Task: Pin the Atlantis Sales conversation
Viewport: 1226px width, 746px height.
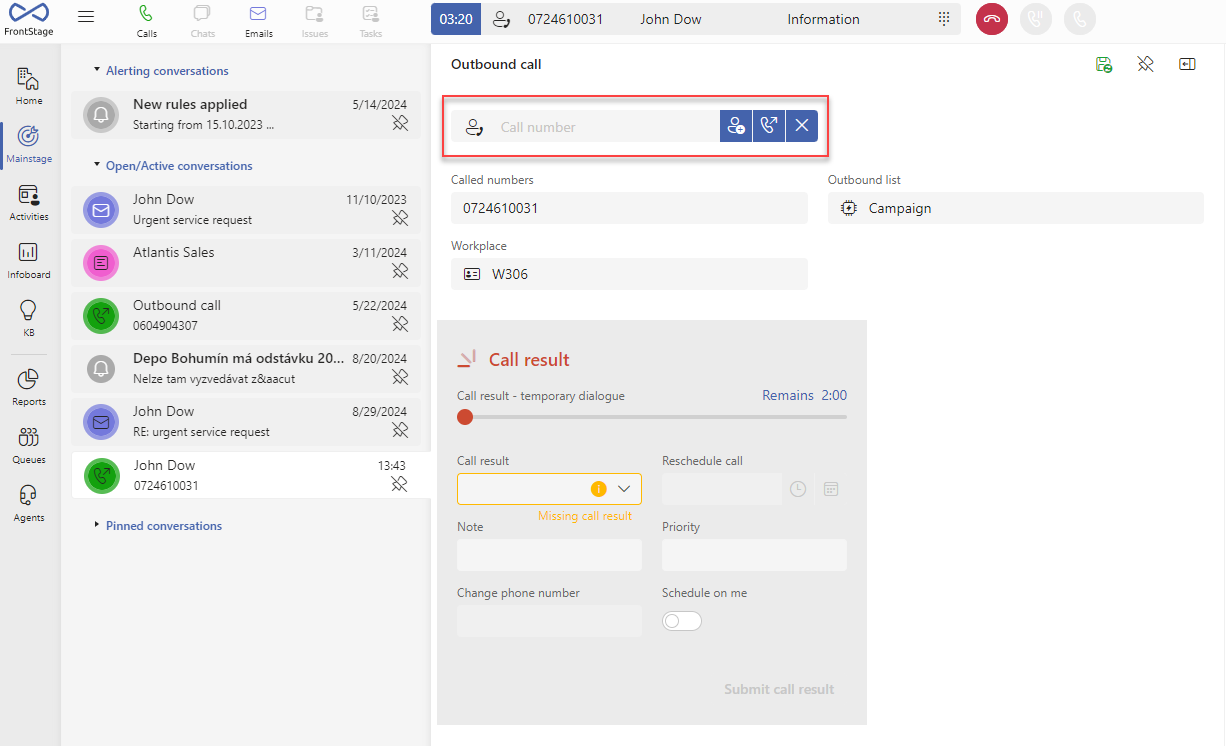Action: (400, 271)
